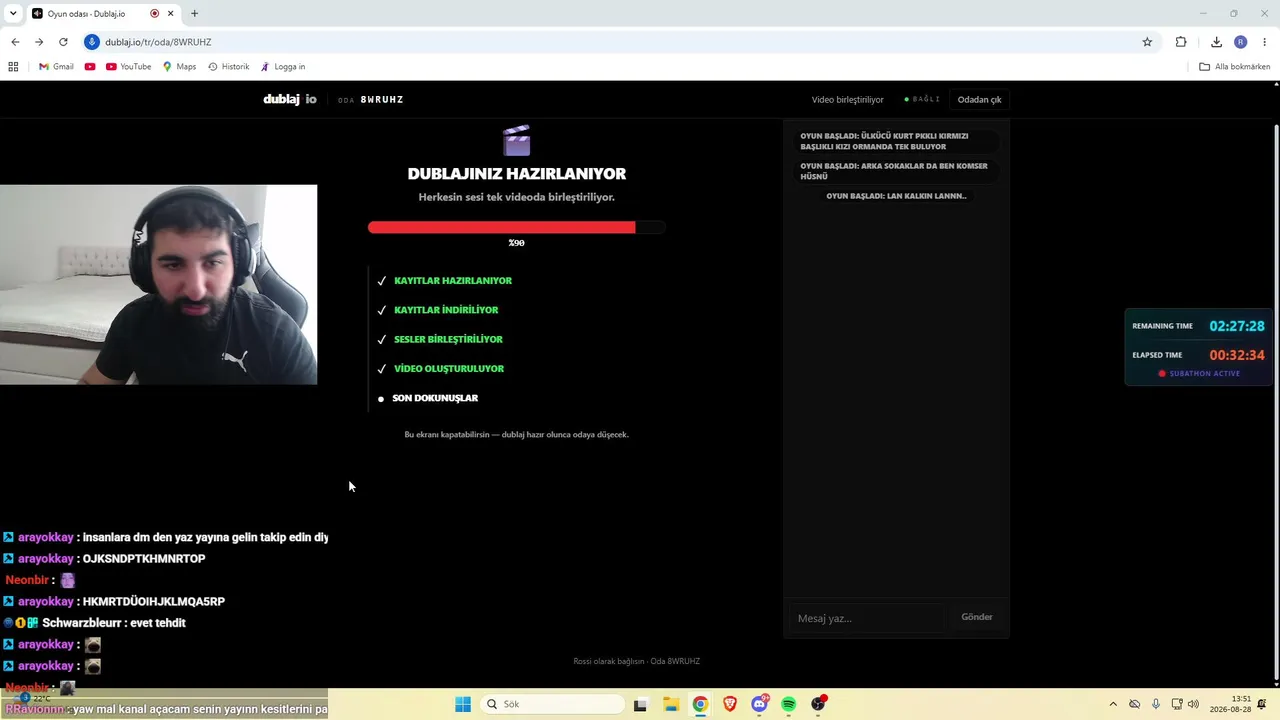
Task: Click the %90 progress percentage
Action: [516, 243]
